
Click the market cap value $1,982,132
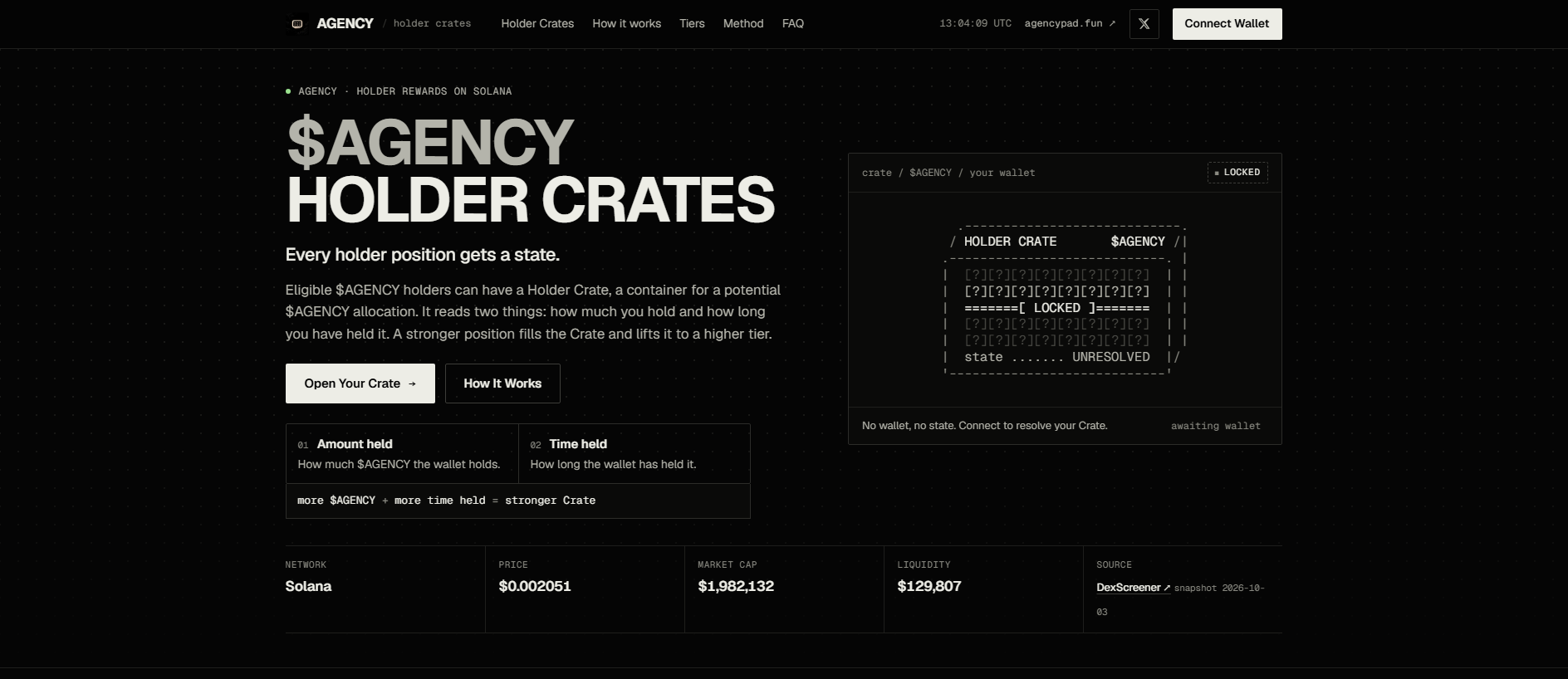[736, 586]
